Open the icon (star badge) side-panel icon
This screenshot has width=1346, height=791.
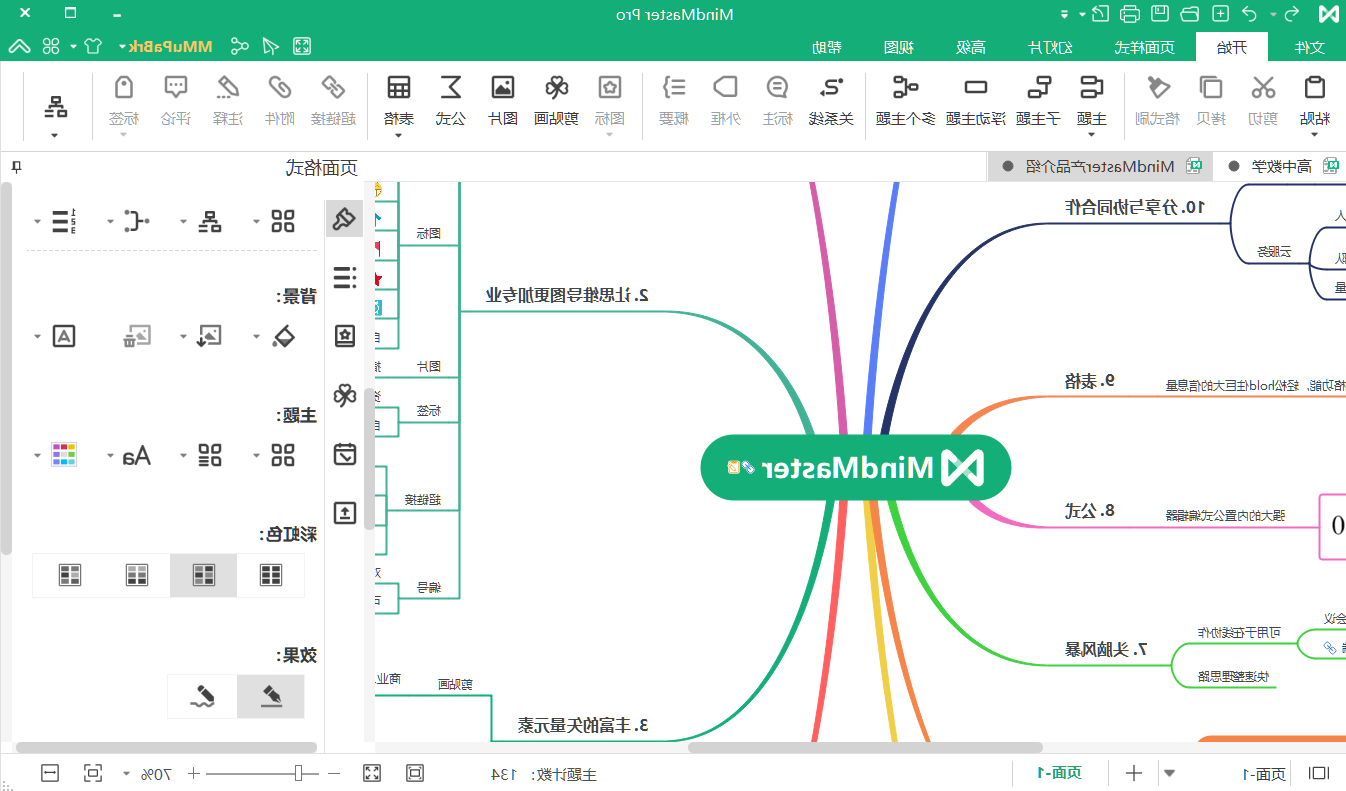tap(345, 336)
